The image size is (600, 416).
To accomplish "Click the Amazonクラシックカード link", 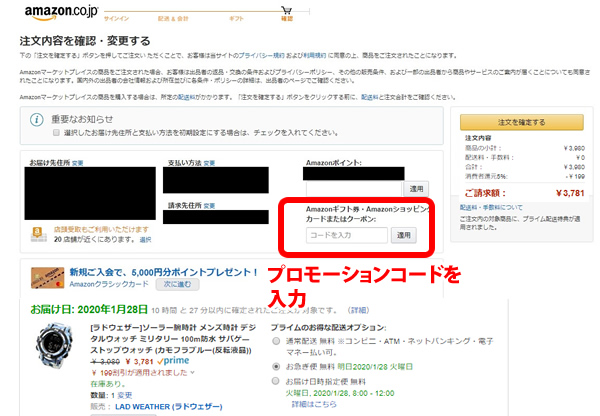I will (109, 284).
